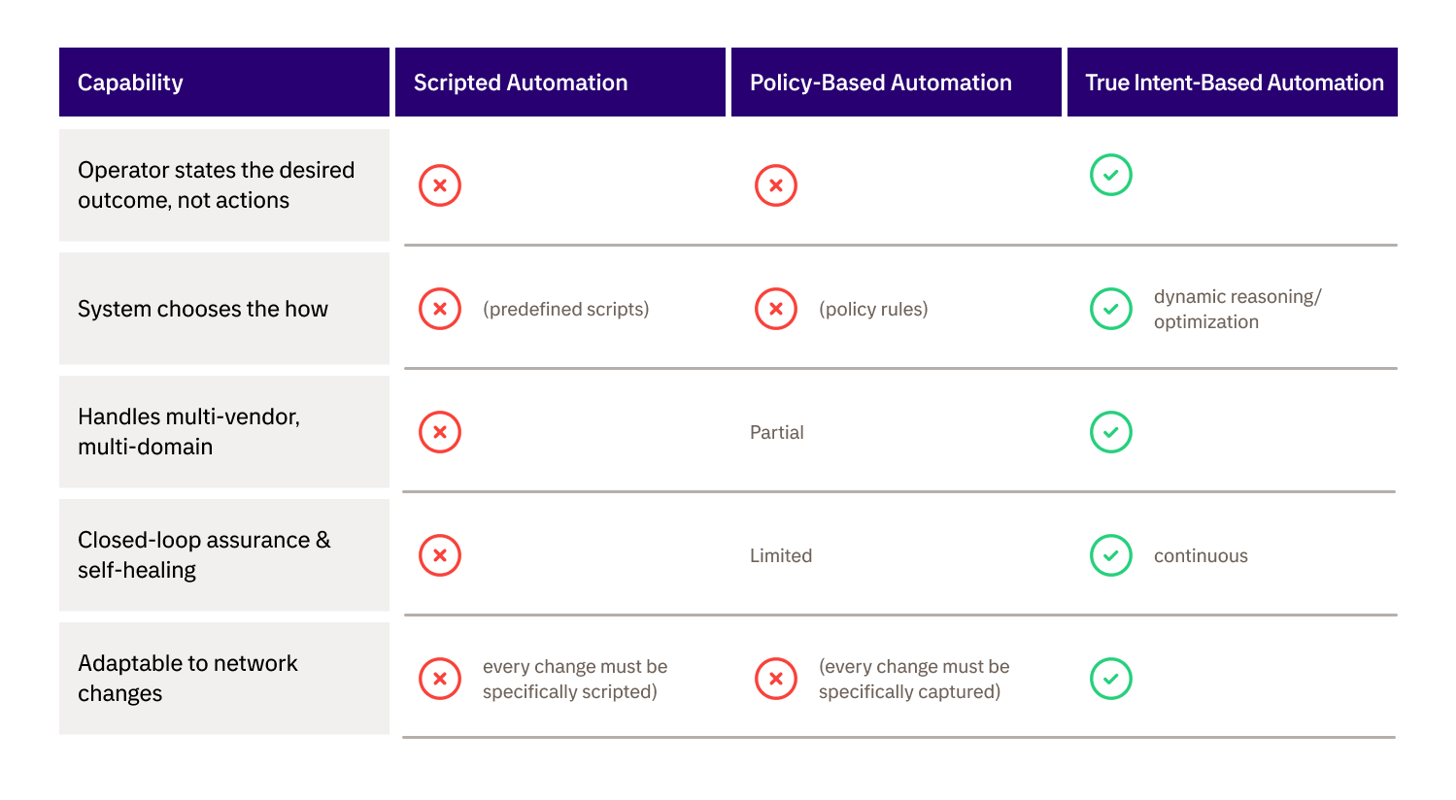Click red X for Policy-Based outcome-not-actions row
This screenshot has width=1456, height=800.
click(776, 185)
